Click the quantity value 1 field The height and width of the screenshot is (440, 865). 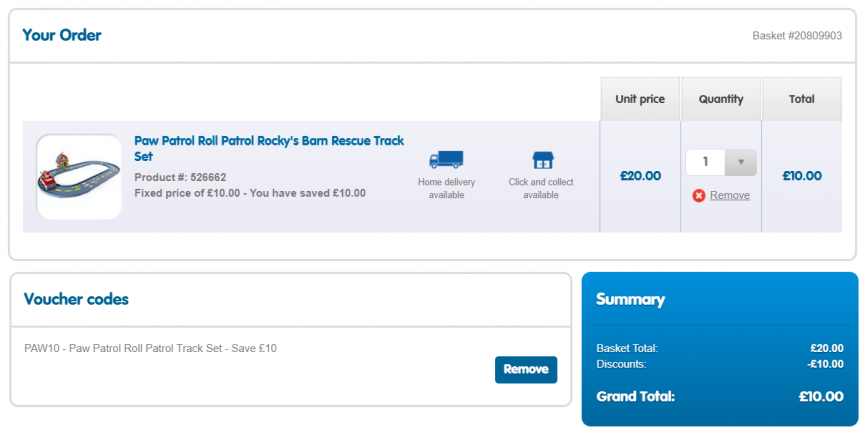click(x=706, y=162)
